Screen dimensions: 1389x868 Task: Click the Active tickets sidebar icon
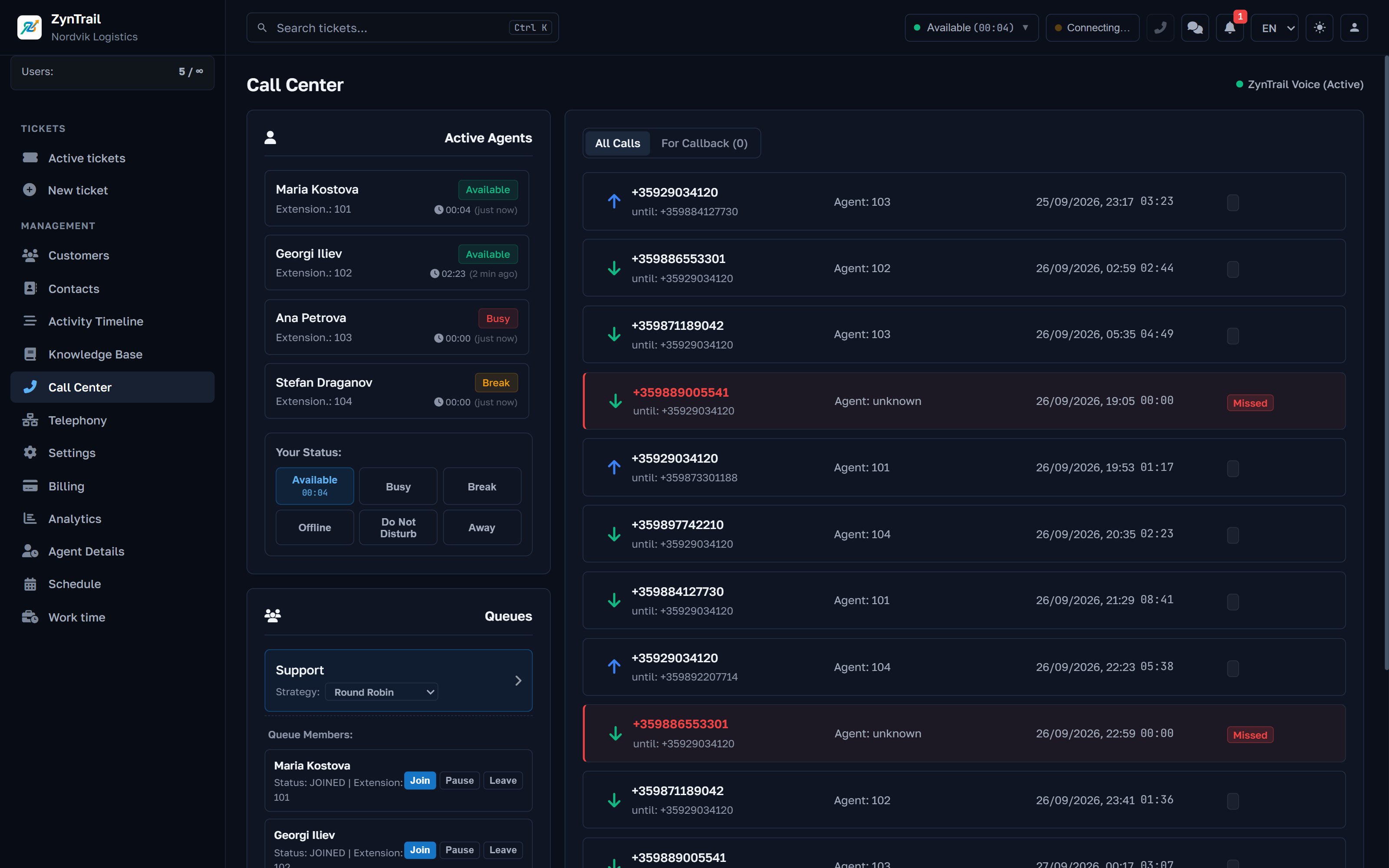click(x=30, y=157)
